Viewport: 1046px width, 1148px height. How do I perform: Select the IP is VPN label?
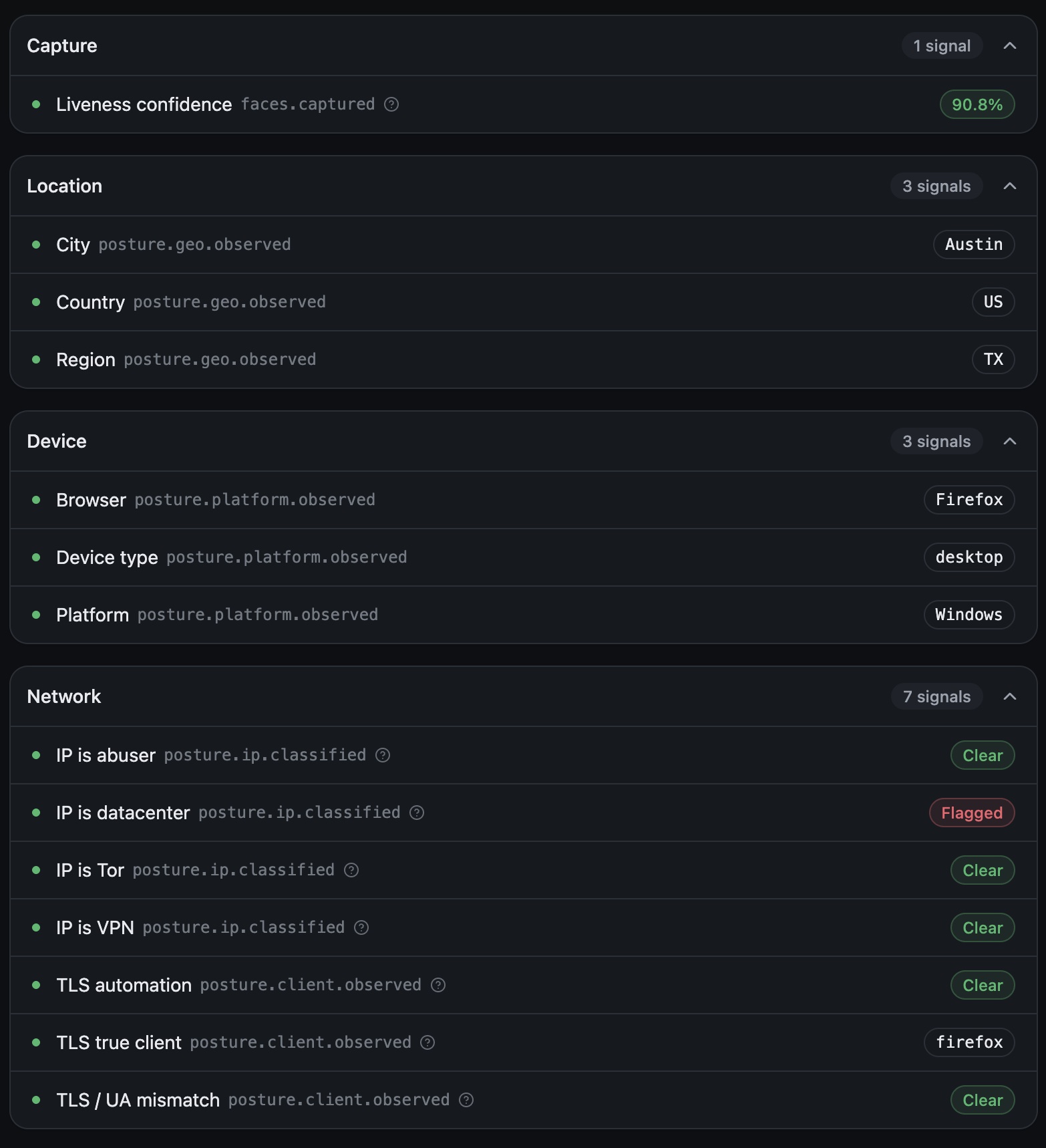[95, 927]
